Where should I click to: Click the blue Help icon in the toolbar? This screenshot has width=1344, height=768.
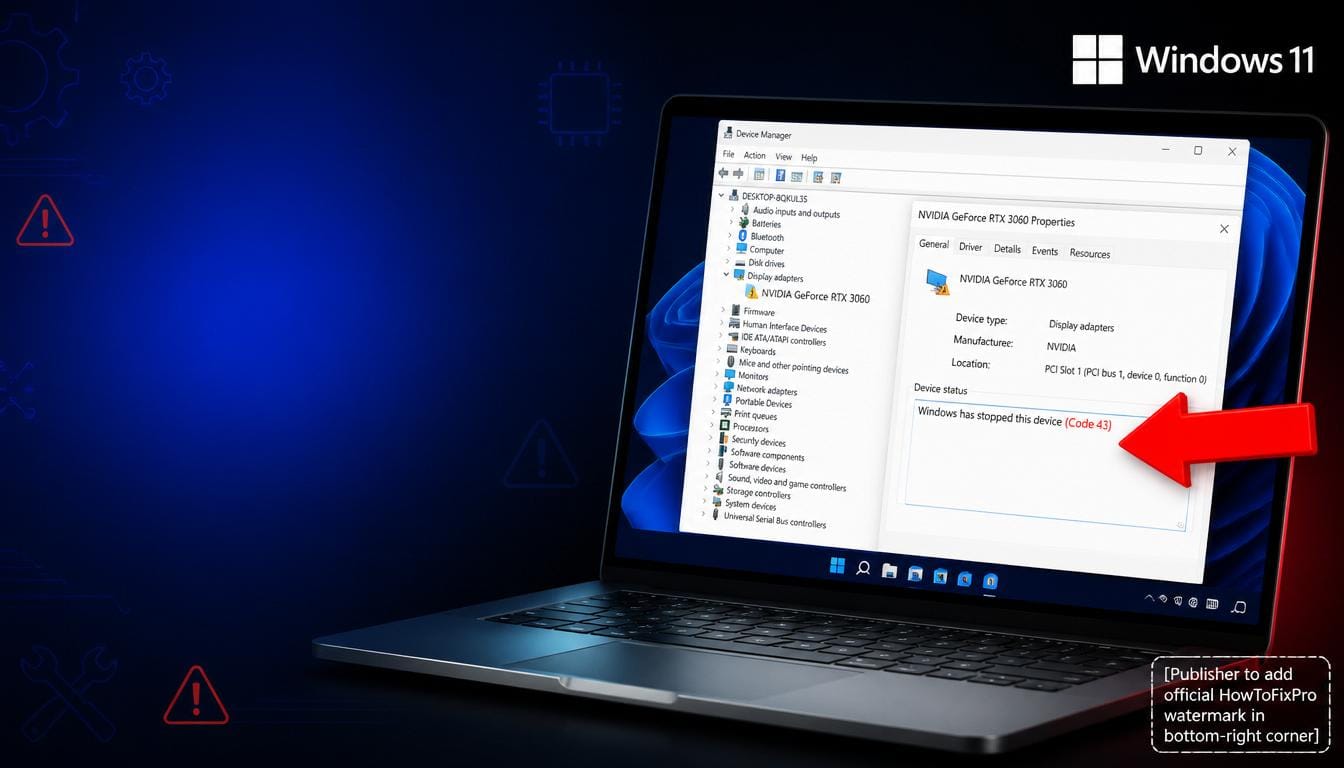pyautogui.click(x=780, y=175)
